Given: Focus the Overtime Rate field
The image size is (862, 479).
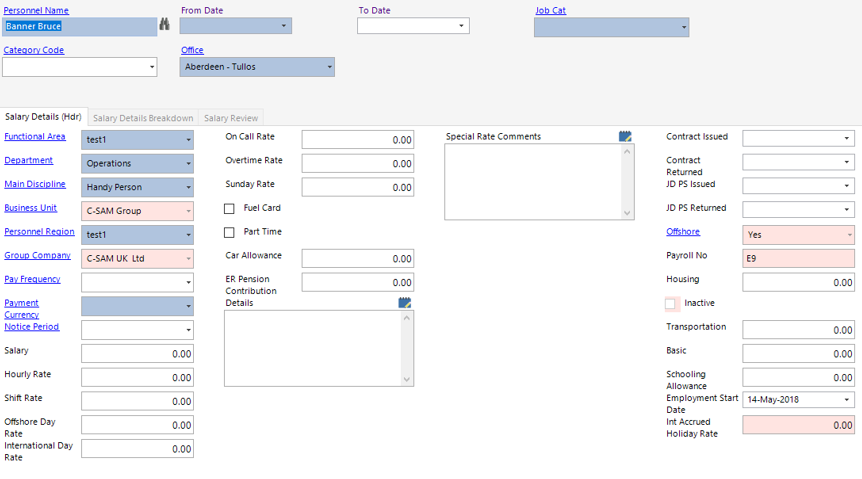Looking at the screenshot, I should point(358,163).
